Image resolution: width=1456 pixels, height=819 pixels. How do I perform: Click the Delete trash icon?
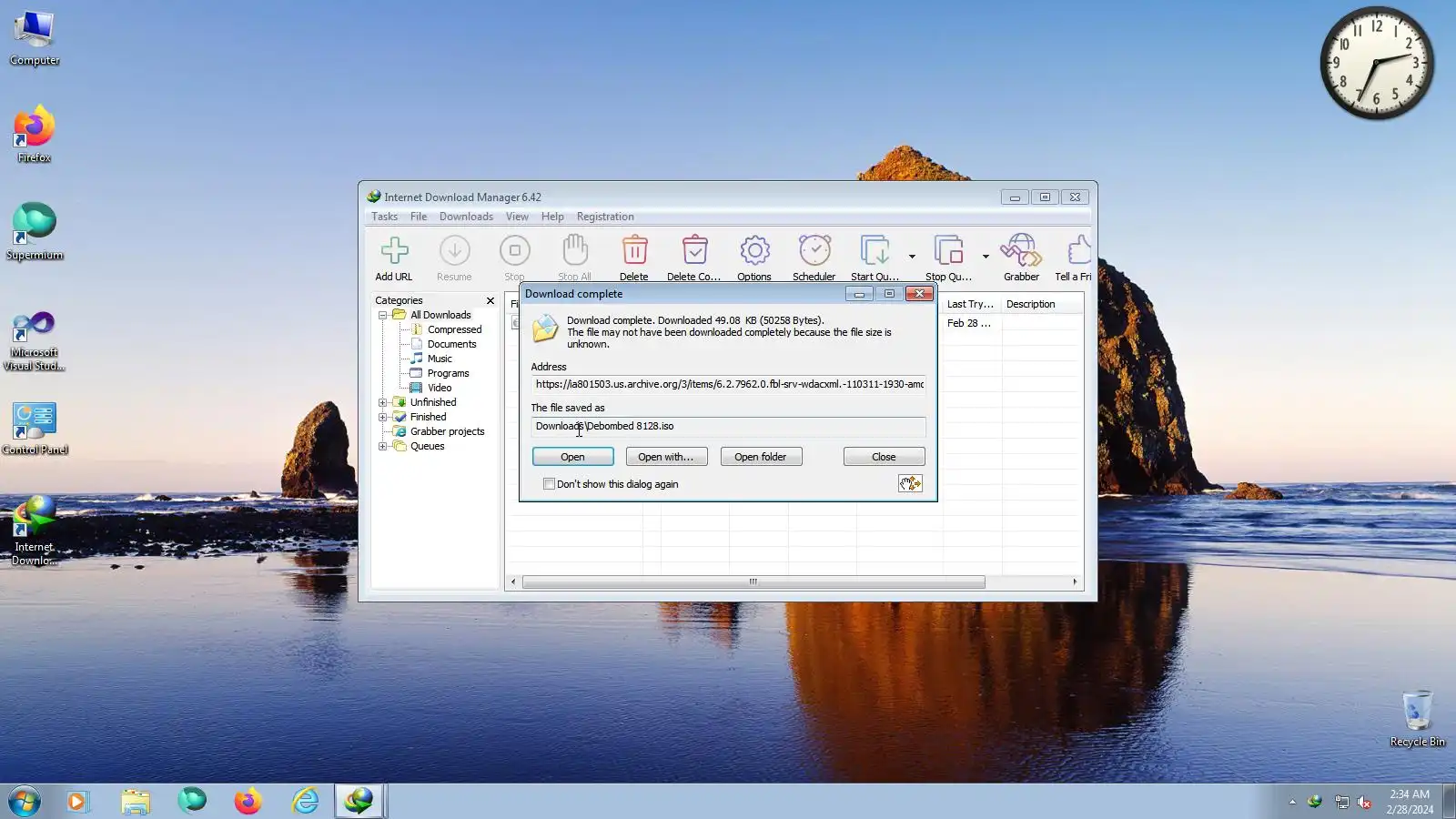[634, 250]
